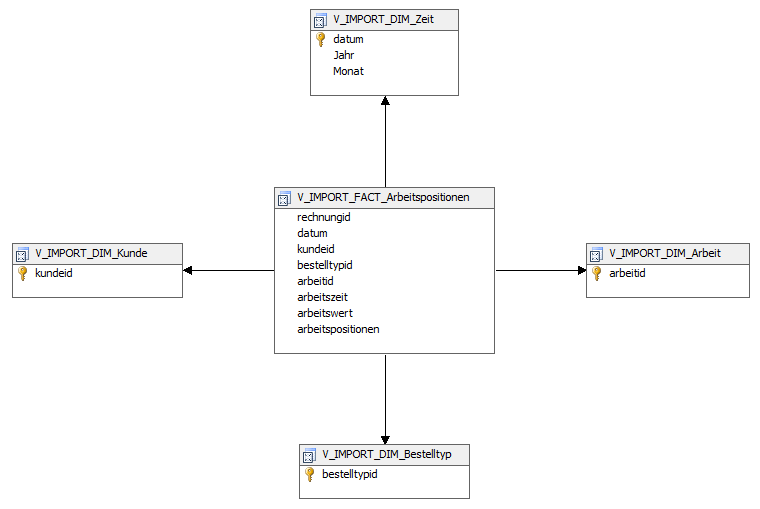This screenshot has width=760, height=509.
Task: Click the table icon of V_IMPORT_DIM_Kunde
Action: pyautogui.click(x=22, y=255)
